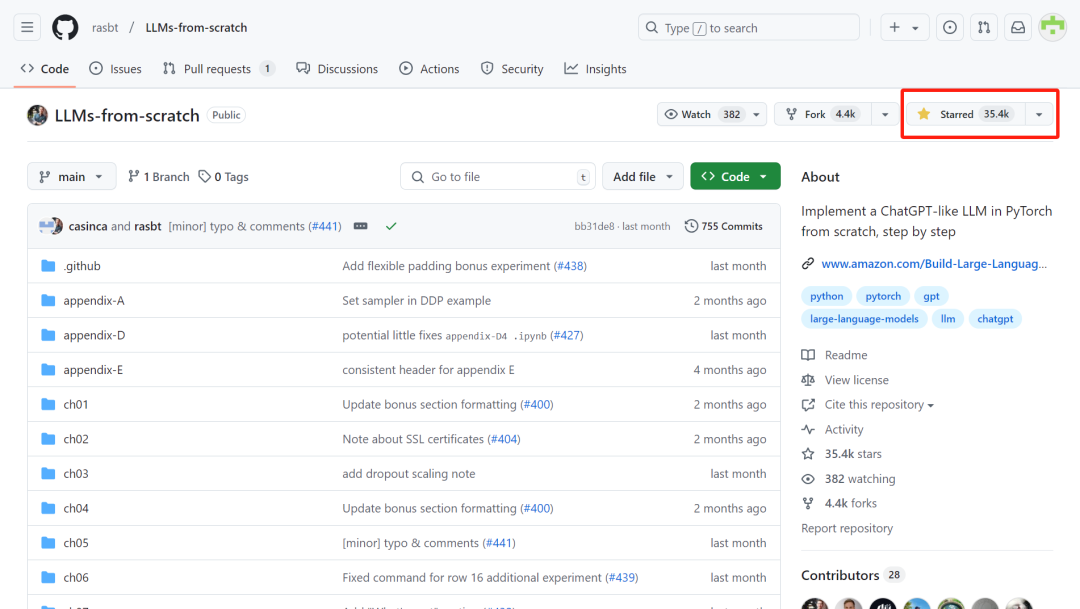Open the Report repository link
Image resolution: width=1080 pixels, height=609 pixels.
[847, 528]
